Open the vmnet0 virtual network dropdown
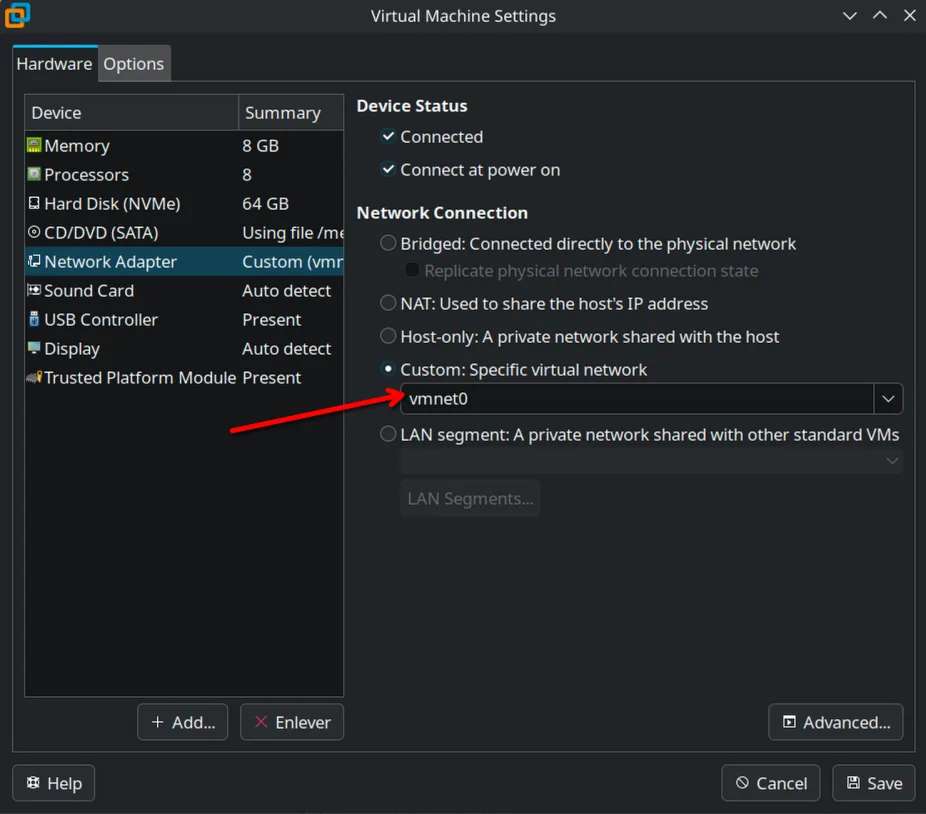926x814 pixels. pyautogui.click(x=651, y=399)
